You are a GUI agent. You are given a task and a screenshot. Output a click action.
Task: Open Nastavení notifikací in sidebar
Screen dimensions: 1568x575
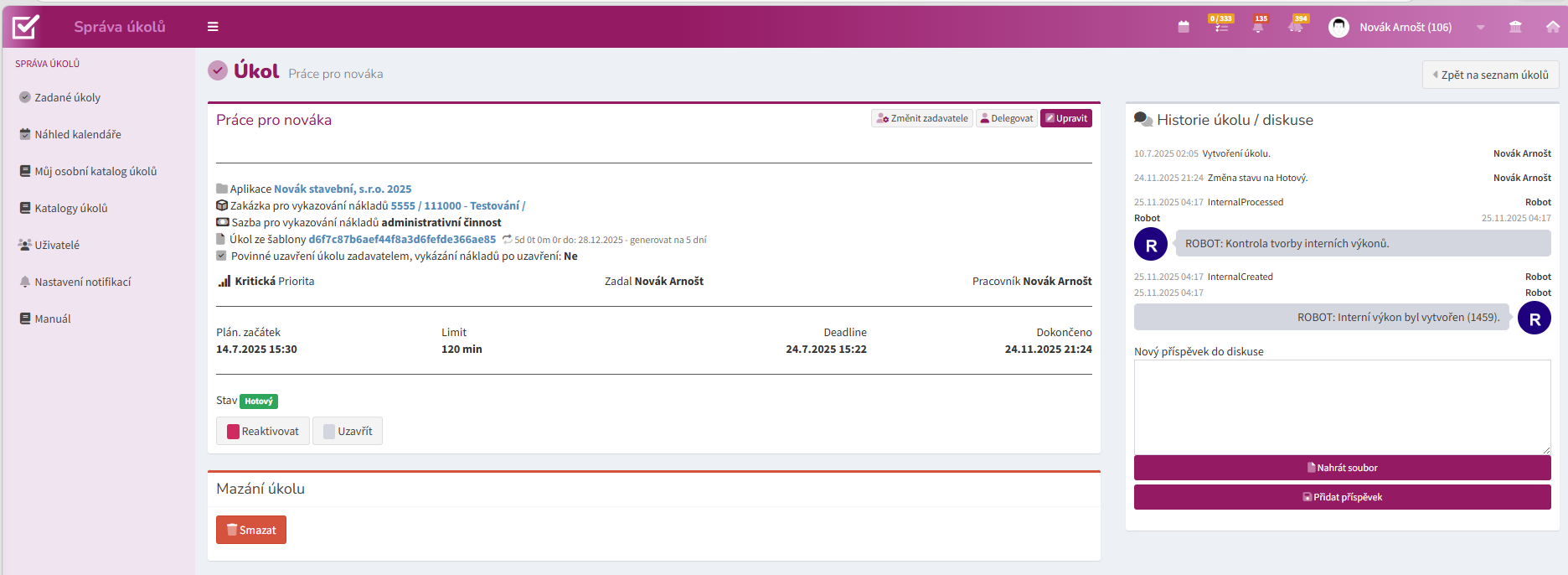pyautogui.click(x=75, y=282)
